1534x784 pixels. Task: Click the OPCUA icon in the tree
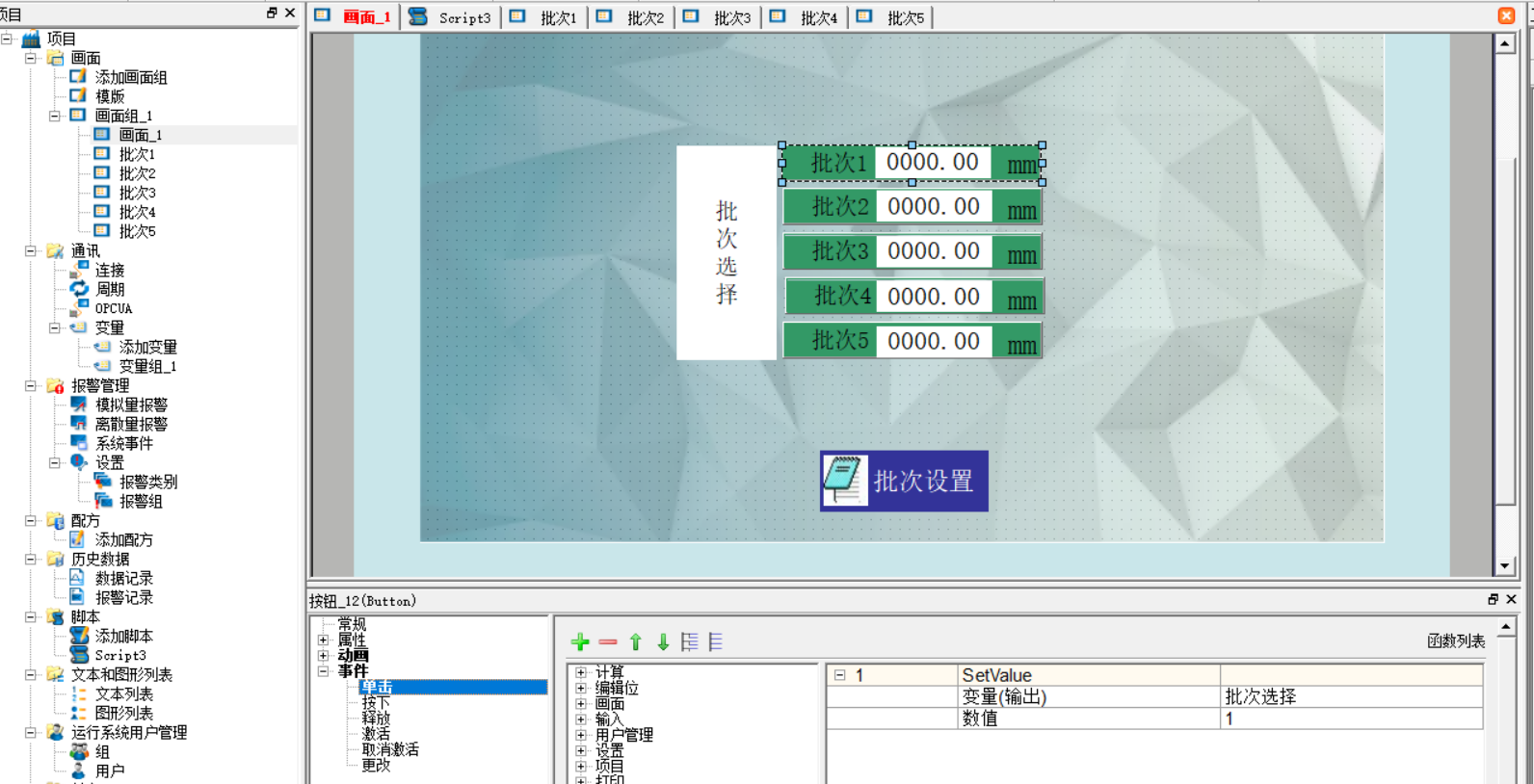[x=79, y=308]
